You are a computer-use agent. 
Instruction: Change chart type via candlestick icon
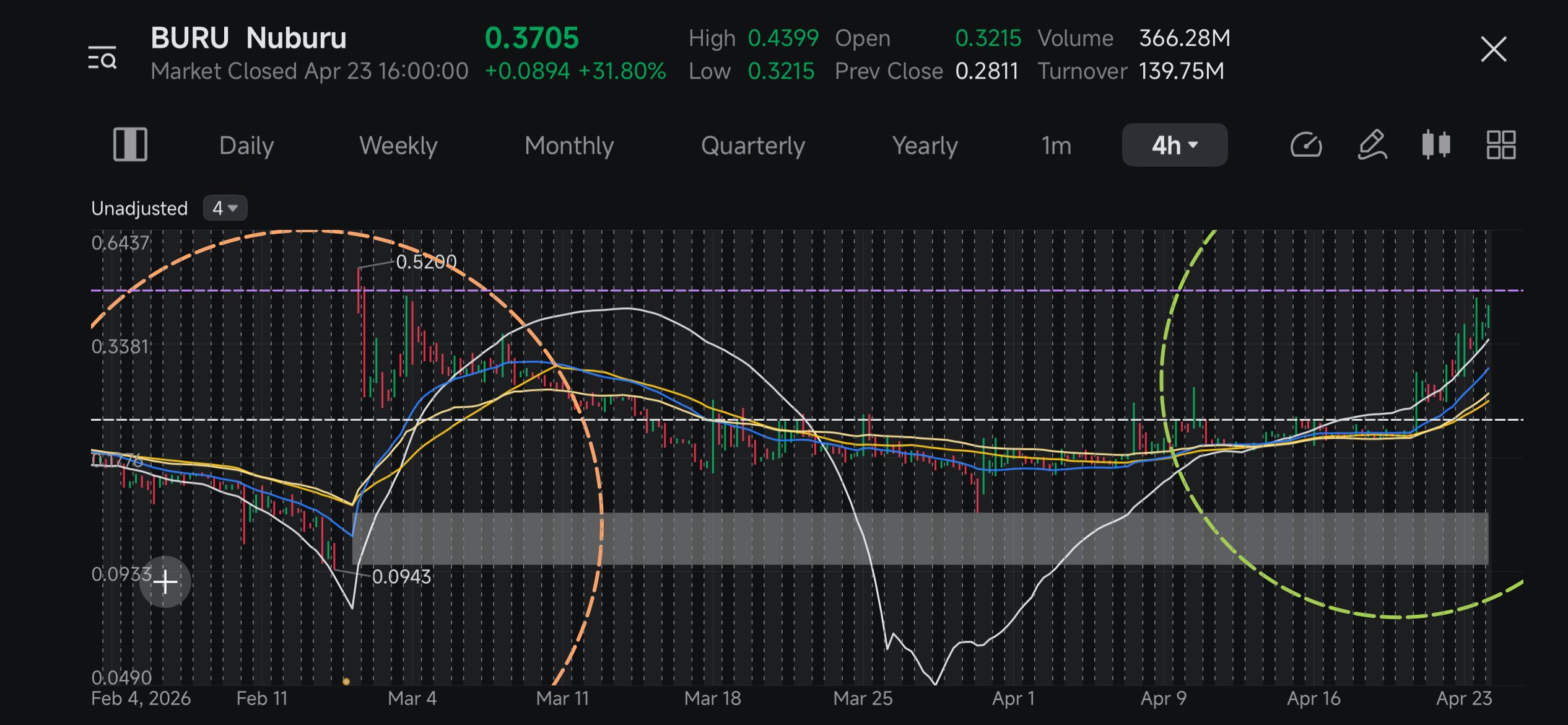[x=1436, y=145]
